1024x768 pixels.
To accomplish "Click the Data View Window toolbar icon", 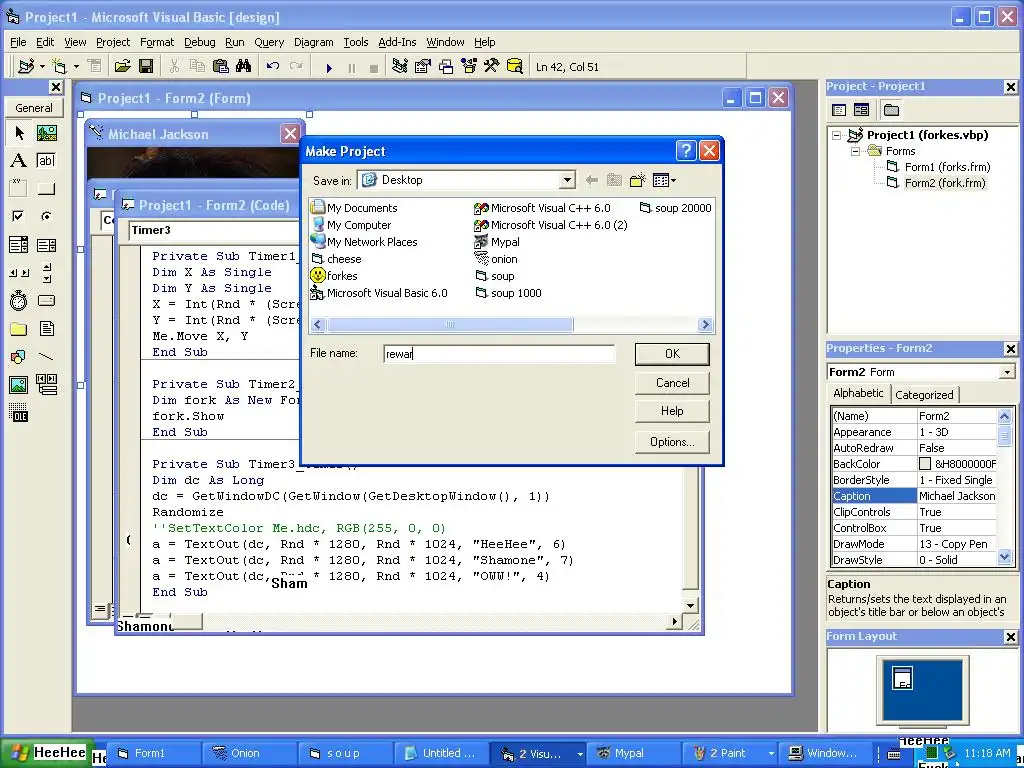I will click(515, 66).
